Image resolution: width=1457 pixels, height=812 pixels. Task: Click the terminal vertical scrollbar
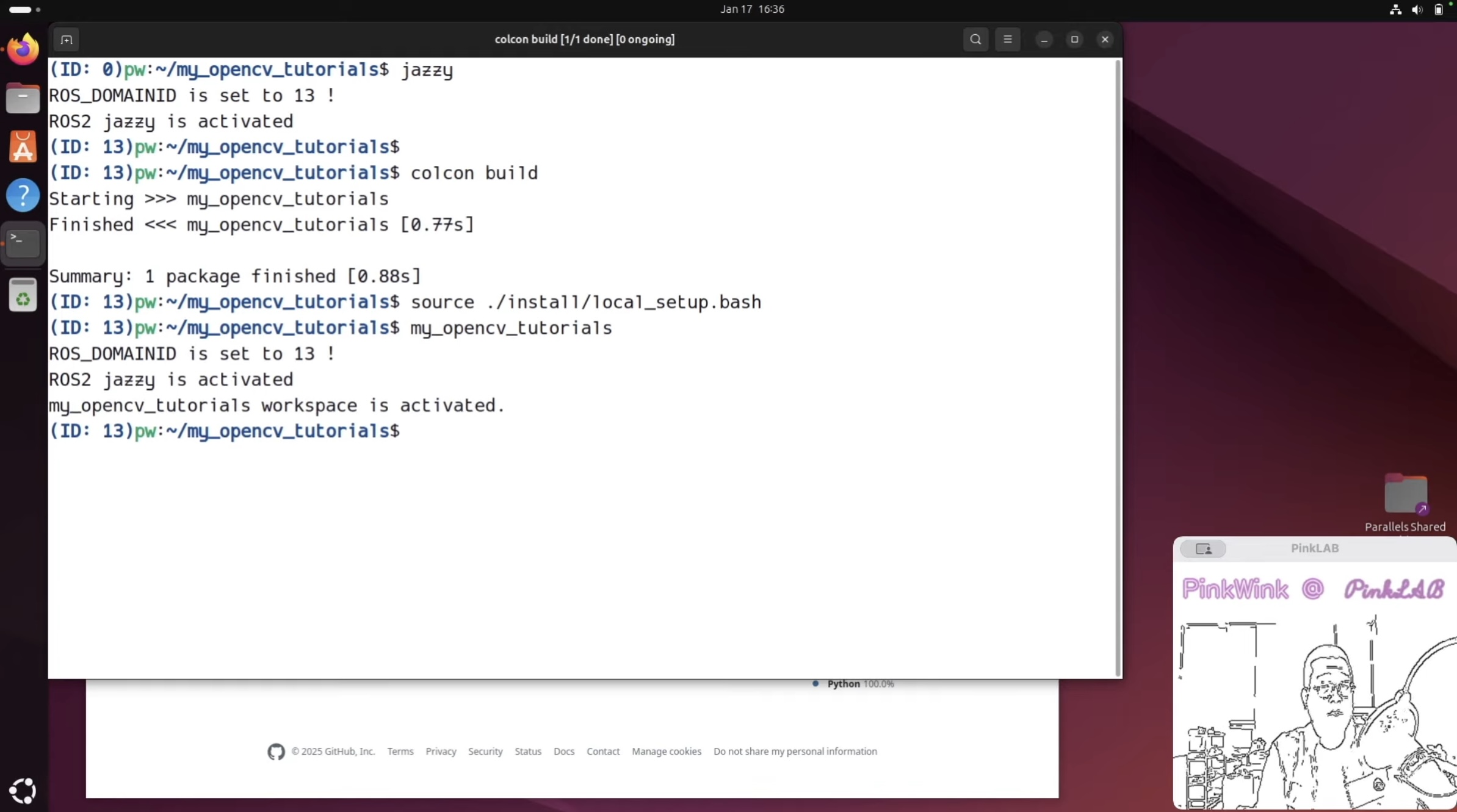[x=1118, y=366]
